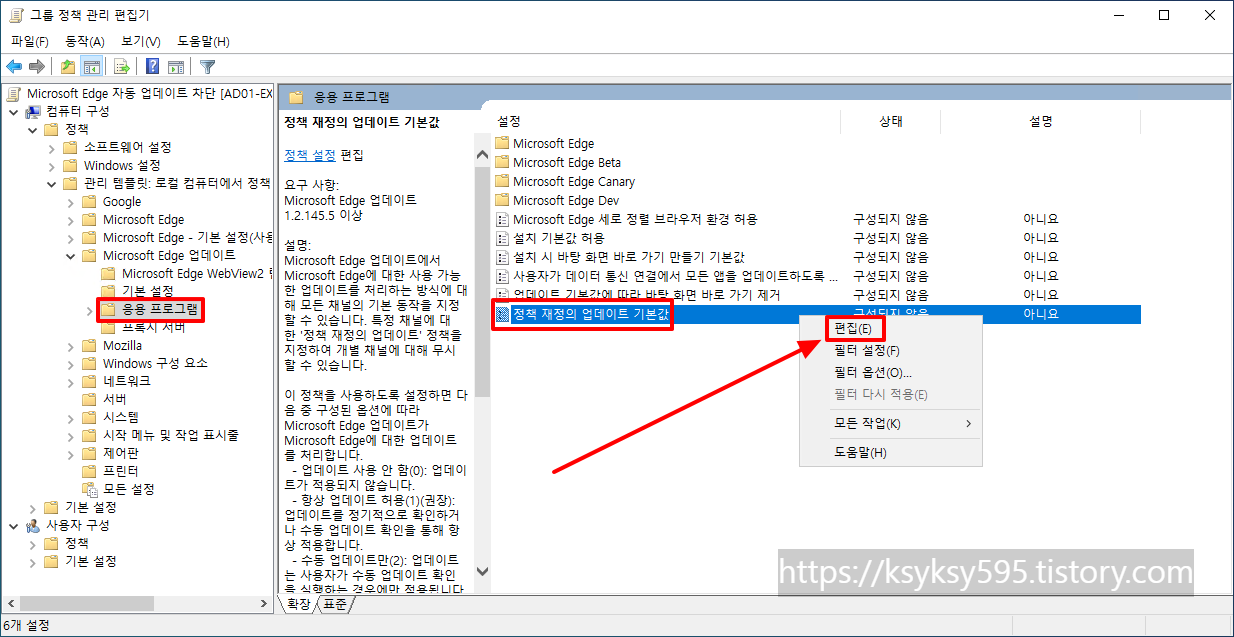Click the folder icon in the 응용 프로그램 header

pos(296,97)
